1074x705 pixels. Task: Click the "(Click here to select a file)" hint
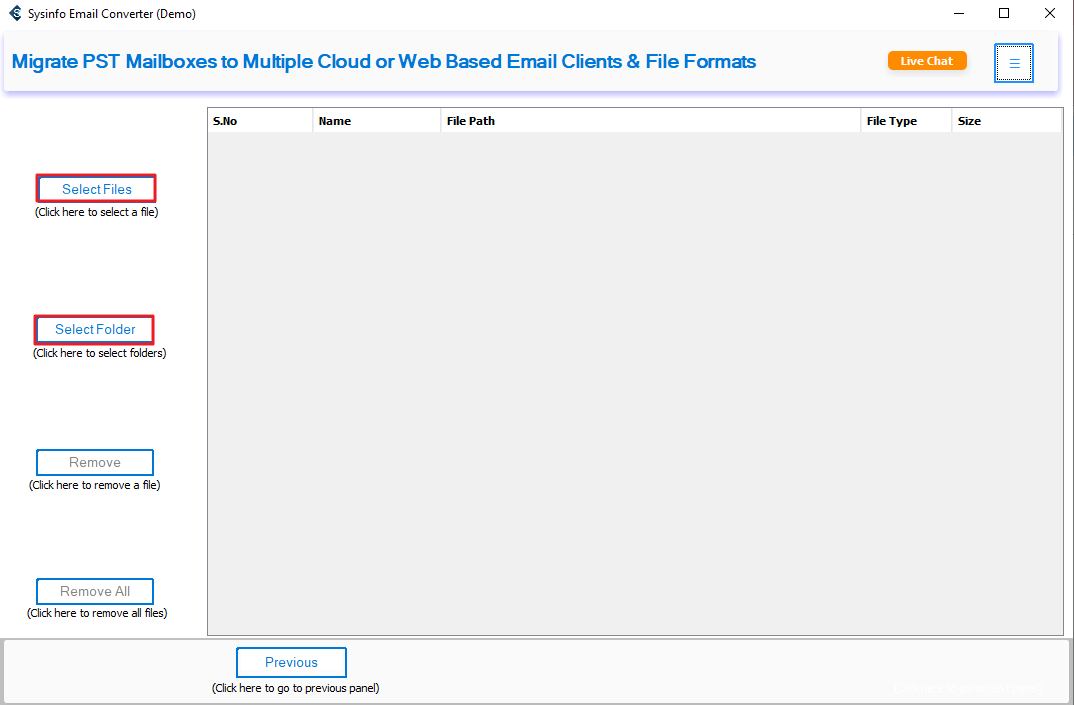(97, 212)
